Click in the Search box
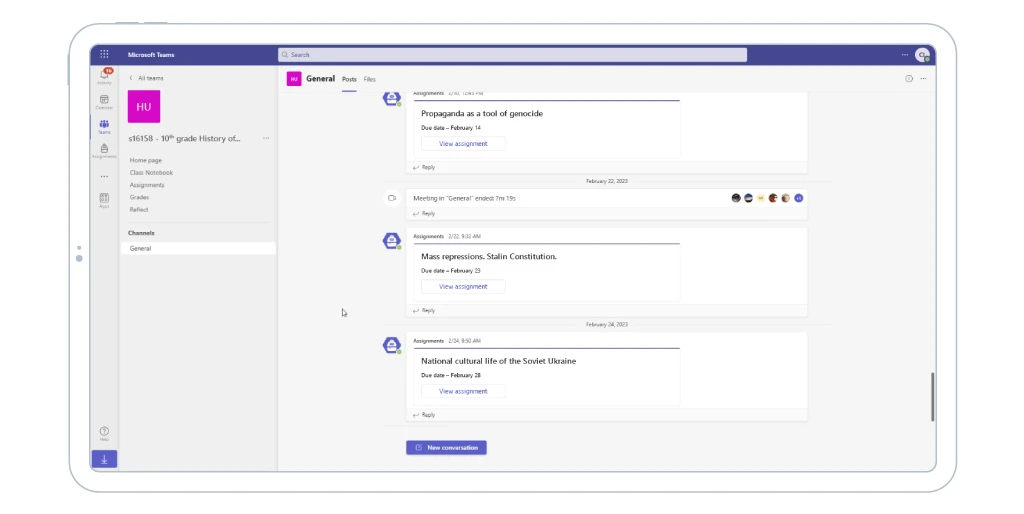The width and height of the screenshot is (1024, 514). click(x=512, y=55)
